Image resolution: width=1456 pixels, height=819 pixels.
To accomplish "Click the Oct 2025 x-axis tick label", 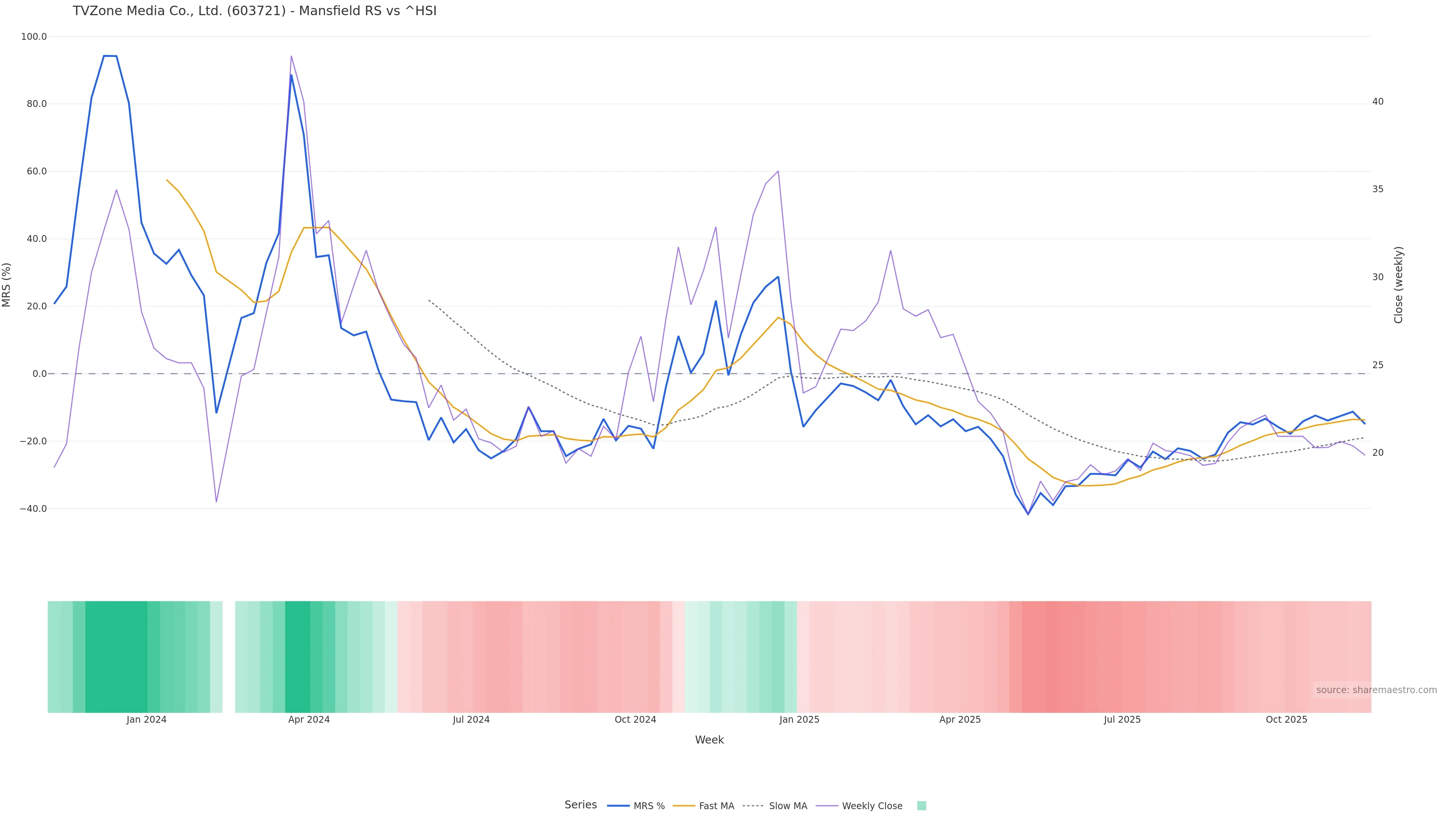I will (1286, 720).
